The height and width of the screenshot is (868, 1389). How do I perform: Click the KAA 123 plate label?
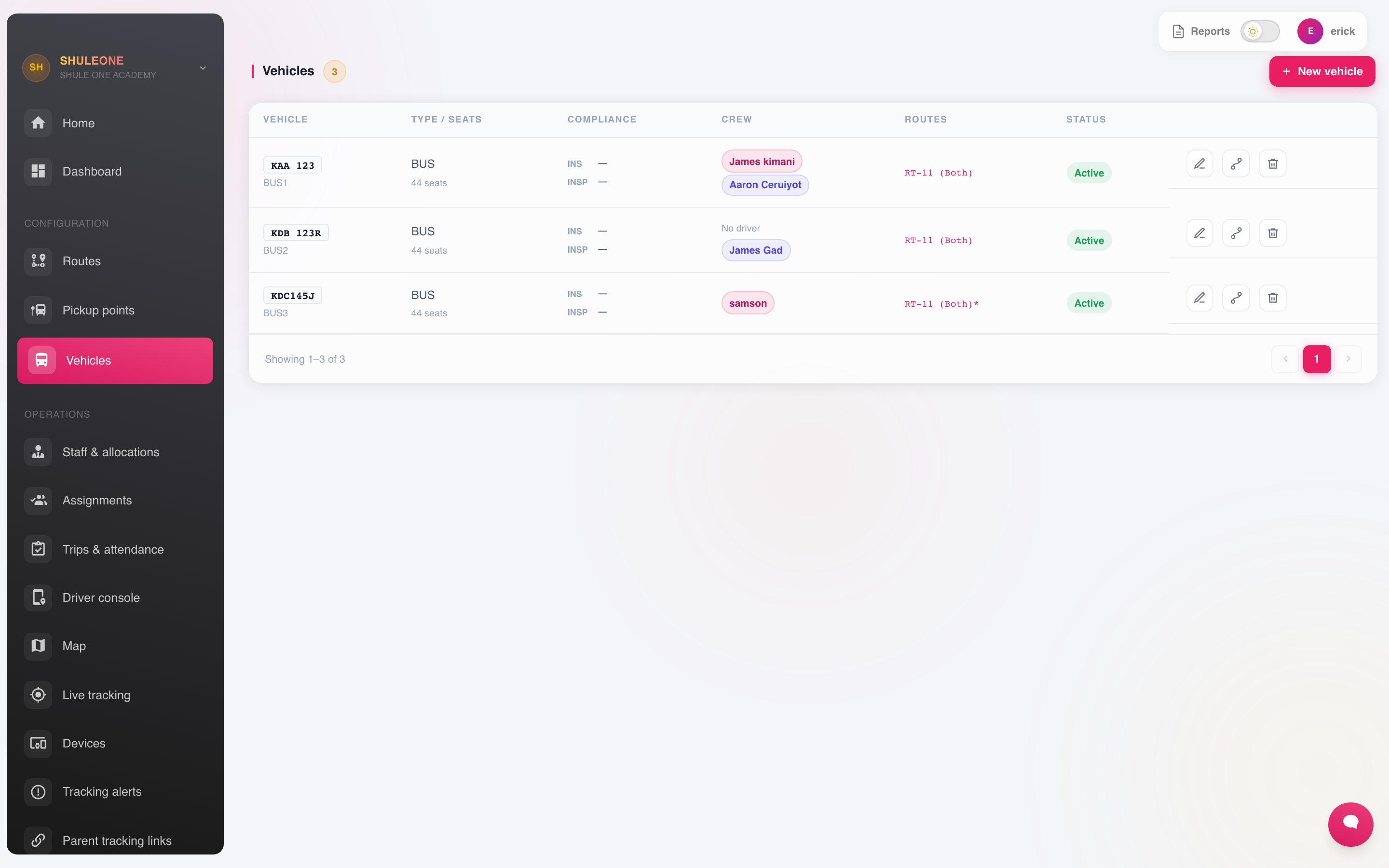pos(293,165)
